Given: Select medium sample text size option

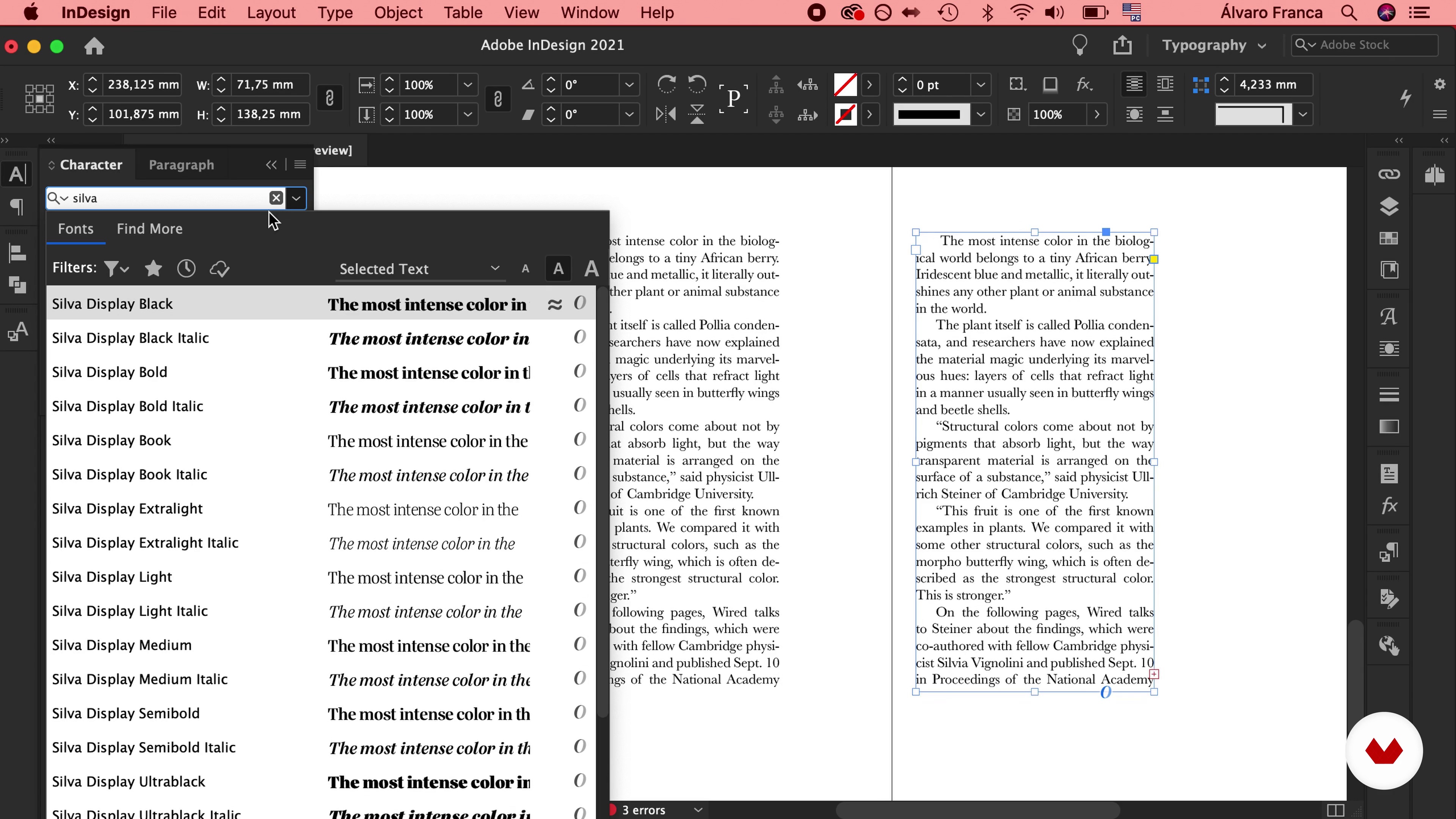Looking at the screenshot, I should click(x=558, y=269).
